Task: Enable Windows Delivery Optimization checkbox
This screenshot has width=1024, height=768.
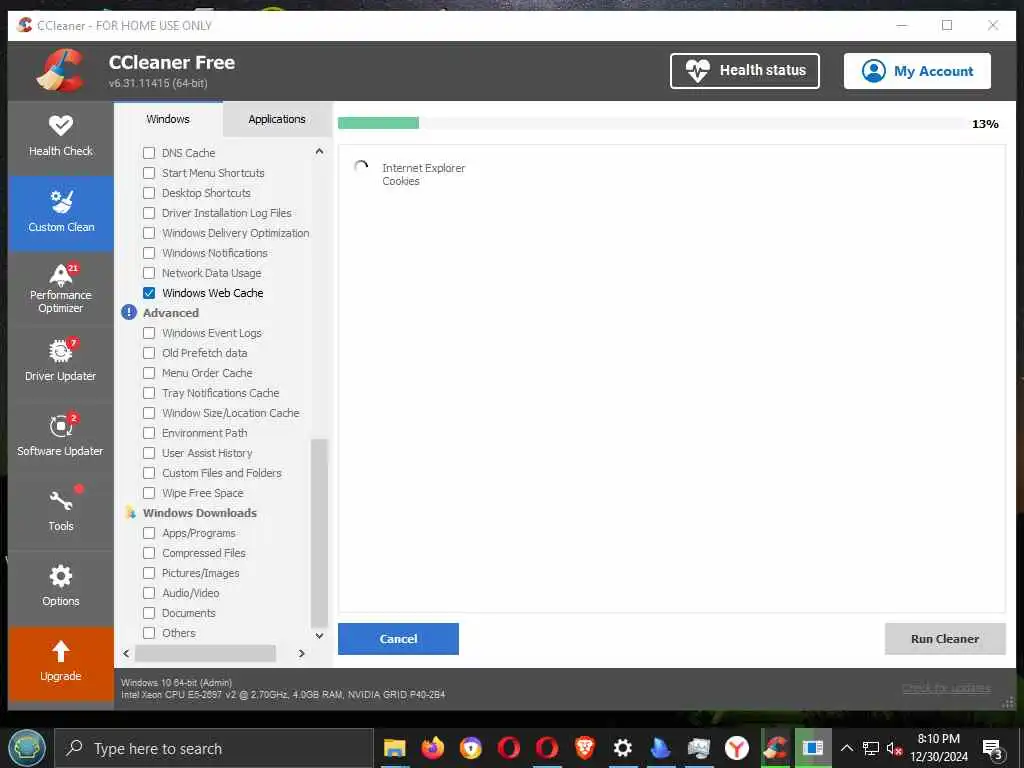Action: coord(149,233)
